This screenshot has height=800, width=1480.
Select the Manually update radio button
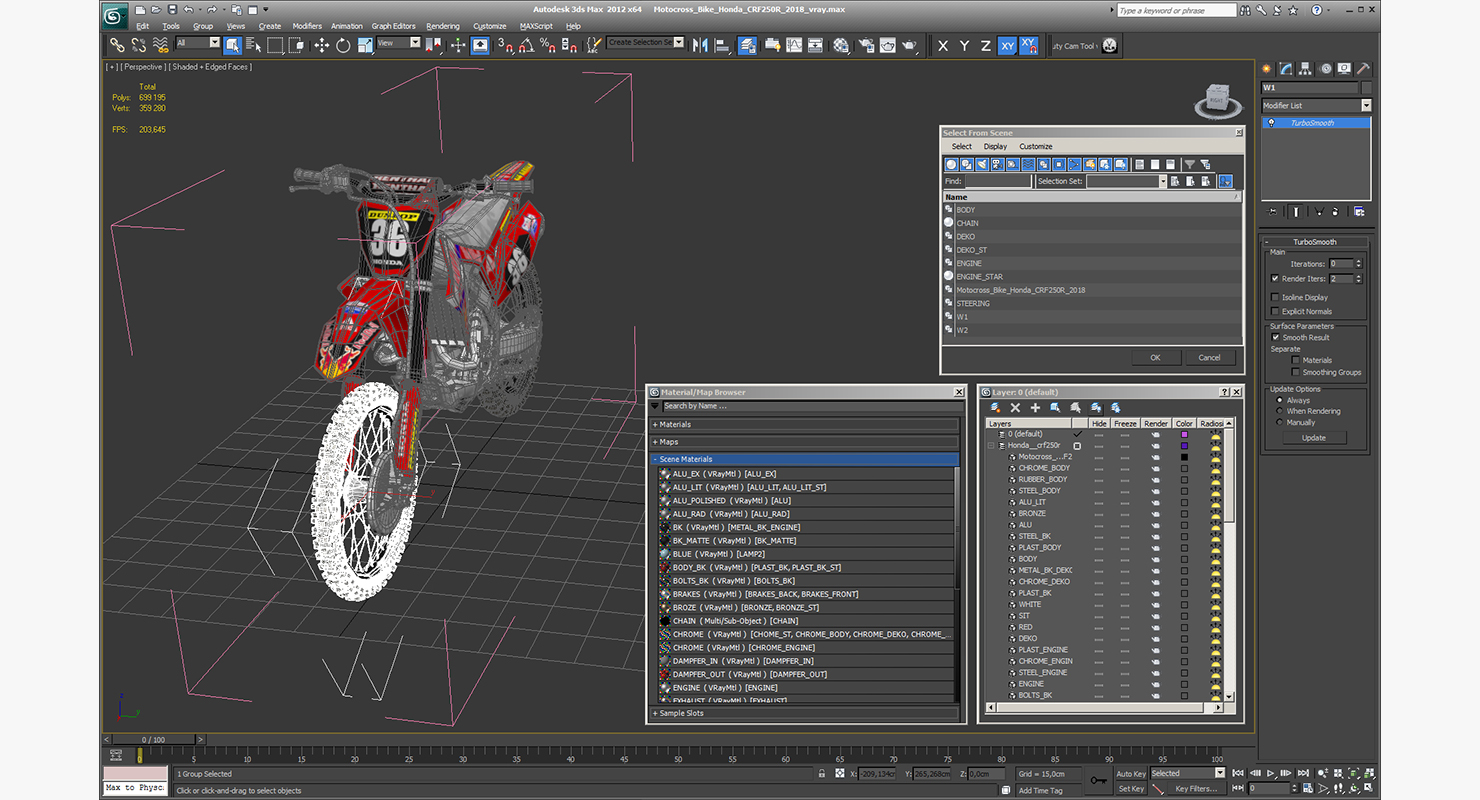click(1279, 422)
